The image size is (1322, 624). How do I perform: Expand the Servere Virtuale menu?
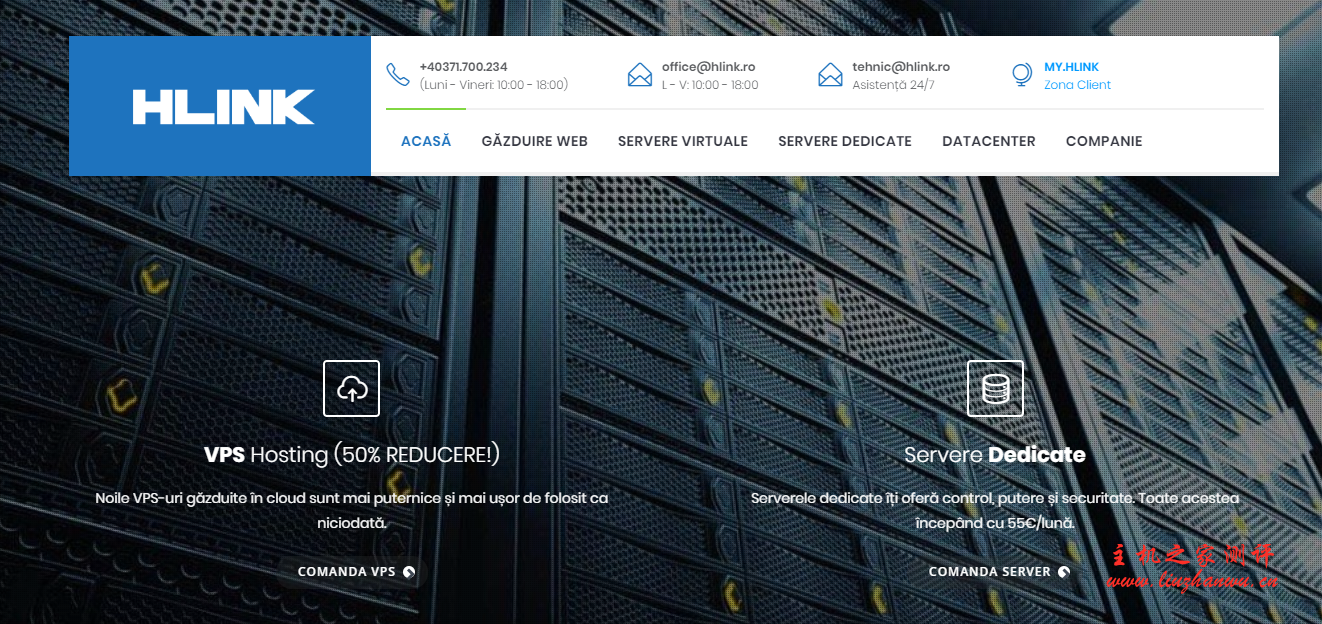pos(682,141)
